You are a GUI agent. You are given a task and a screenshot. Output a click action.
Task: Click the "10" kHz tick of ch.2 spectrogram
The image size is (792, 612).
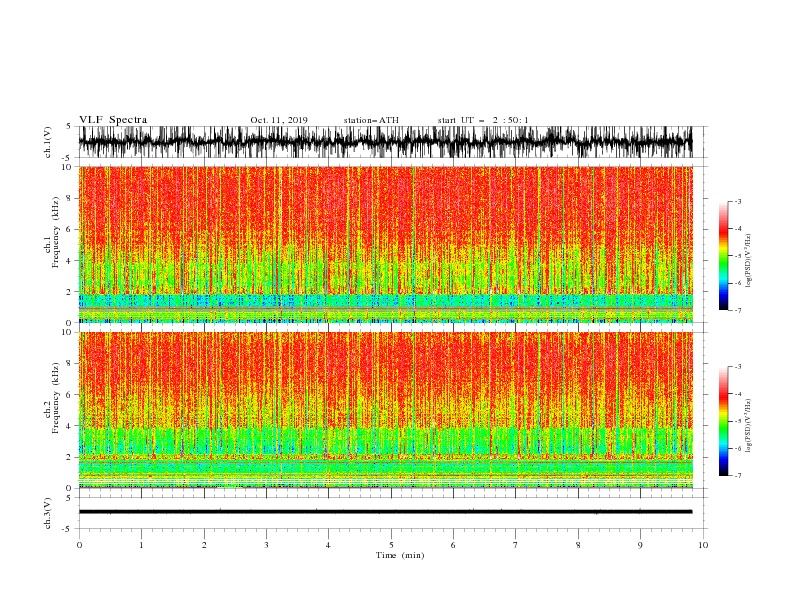68,332
